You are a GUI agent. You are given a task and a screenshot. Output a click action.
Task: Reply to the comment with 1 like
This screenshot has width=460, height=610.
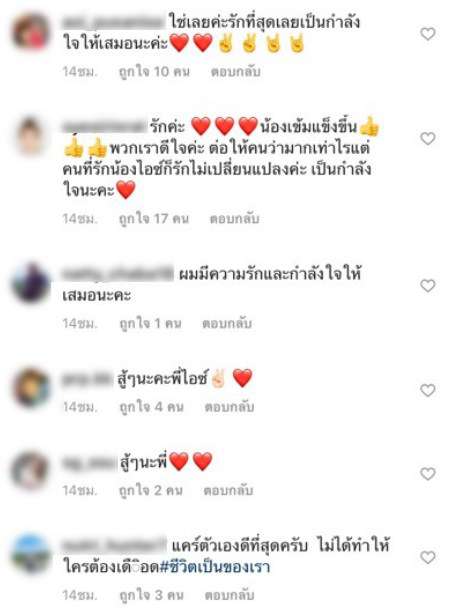(227, 323)
